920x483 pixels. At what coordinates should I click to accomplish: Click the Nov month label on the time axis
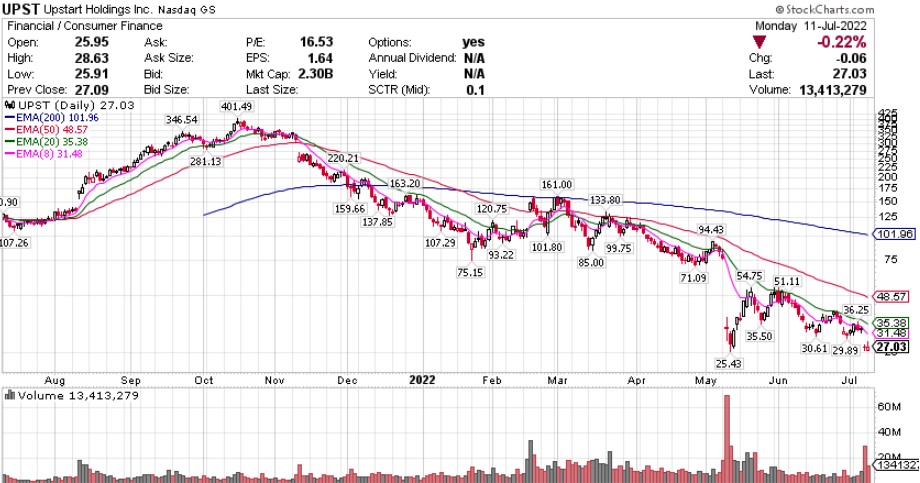tap(275, 380)
